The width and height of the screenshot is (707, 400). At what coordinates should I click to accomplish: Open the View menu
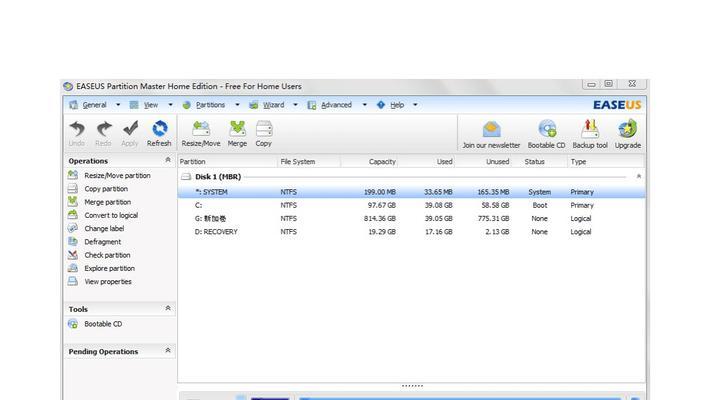click(151, 105)
